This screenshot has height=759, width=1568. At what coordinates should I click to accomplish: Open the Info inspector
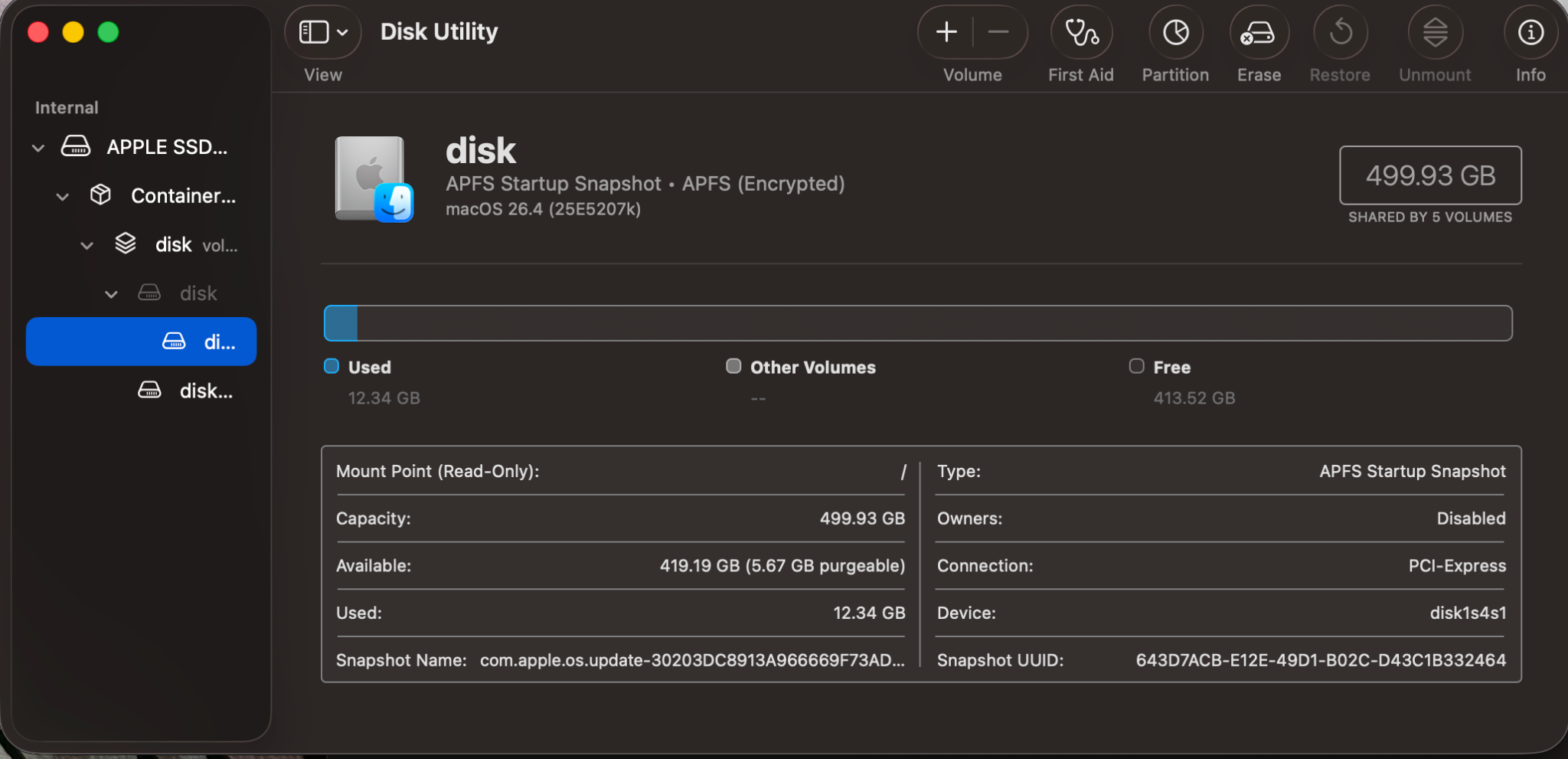1530,33
